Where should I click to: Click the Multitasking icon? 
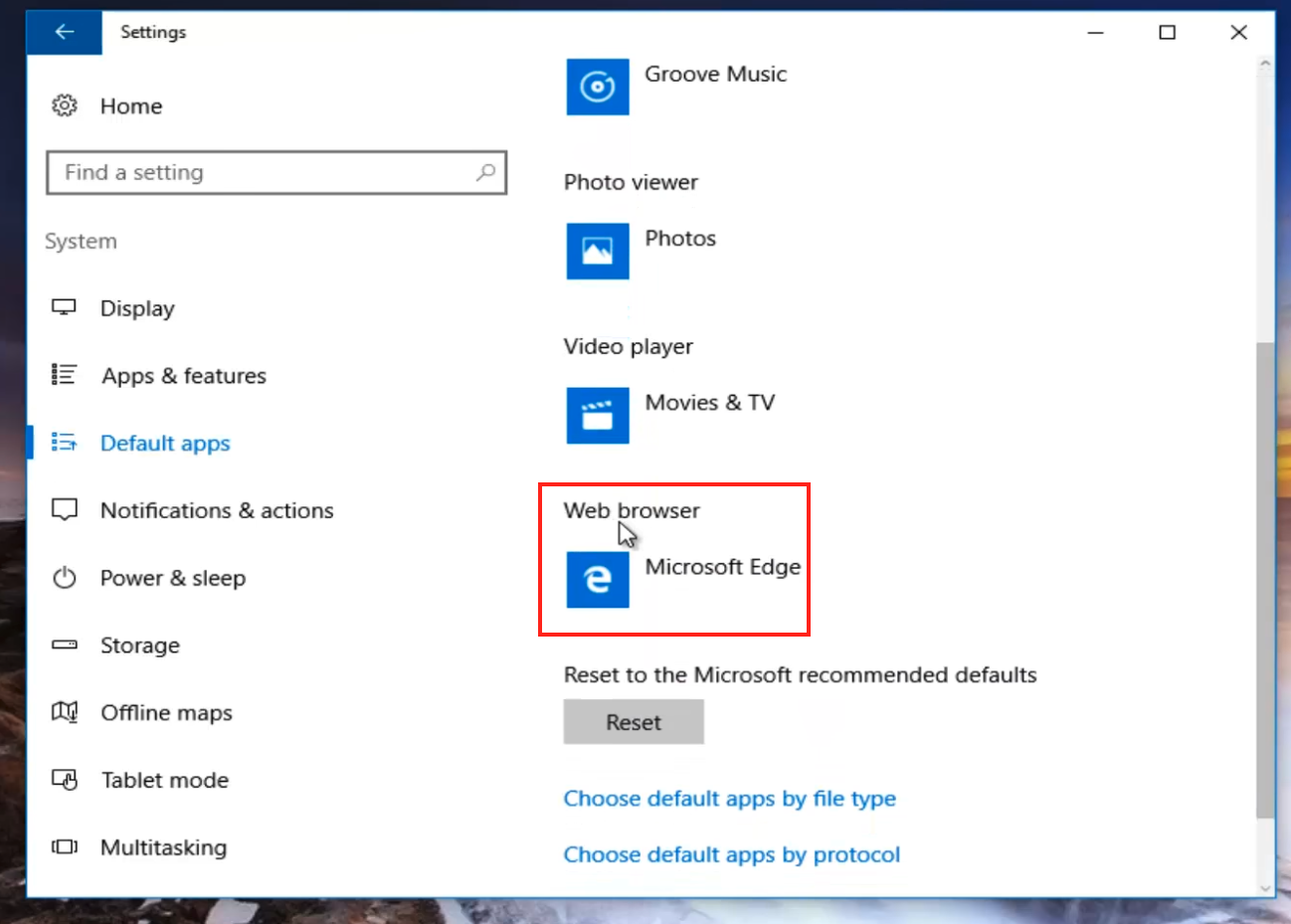pyautogui.click(x=65, y=847)
